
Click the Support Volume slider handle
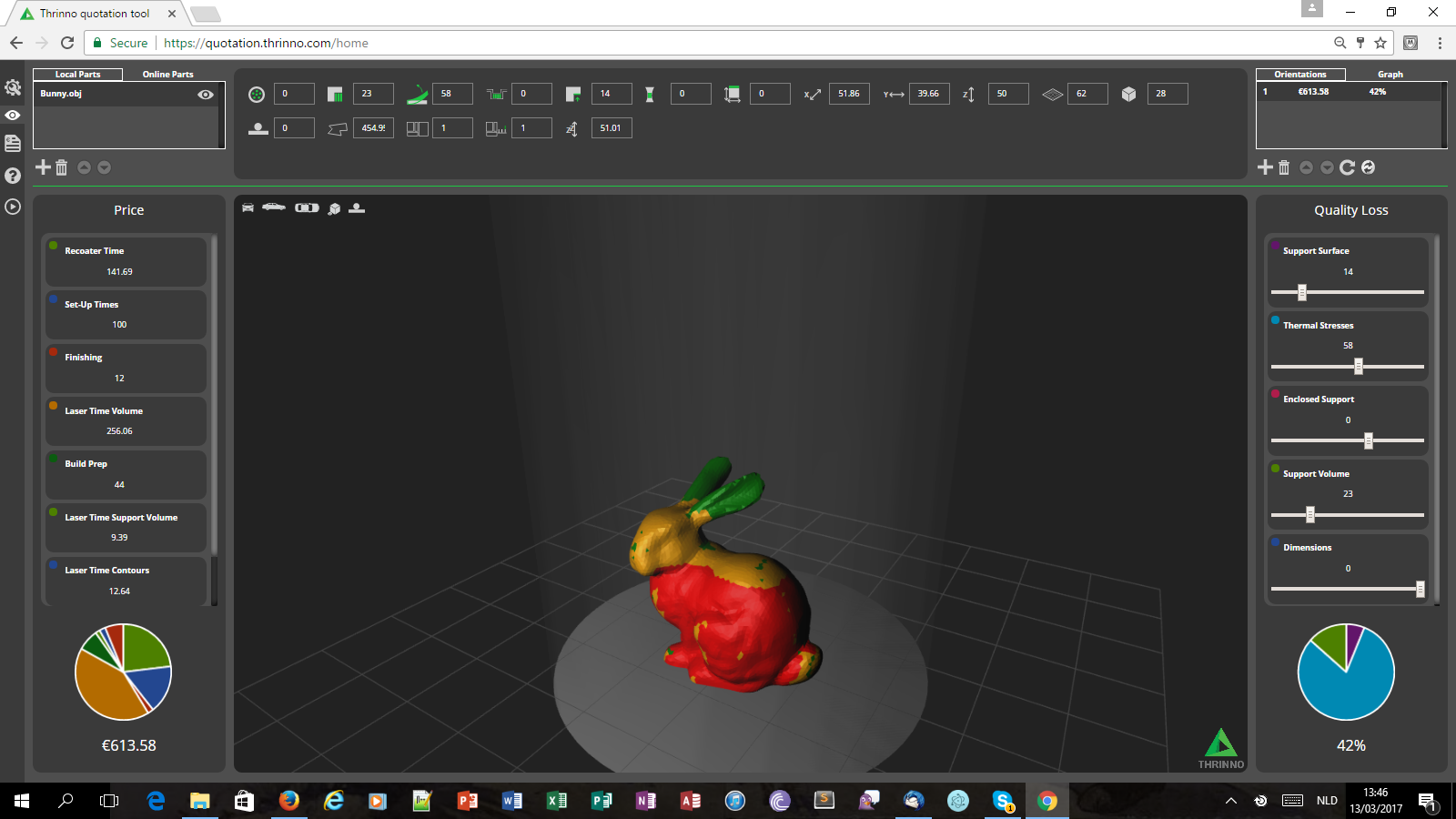1310,514
